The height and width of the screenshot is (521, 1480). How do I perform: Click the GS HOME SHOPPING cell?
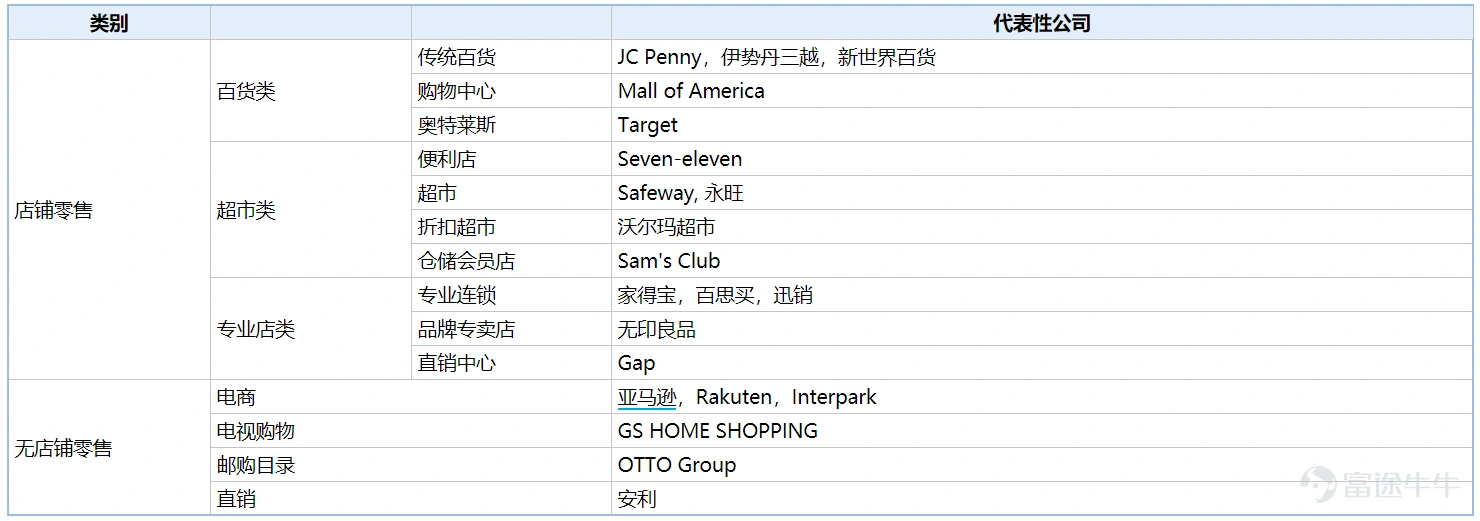coord(1042,431)
